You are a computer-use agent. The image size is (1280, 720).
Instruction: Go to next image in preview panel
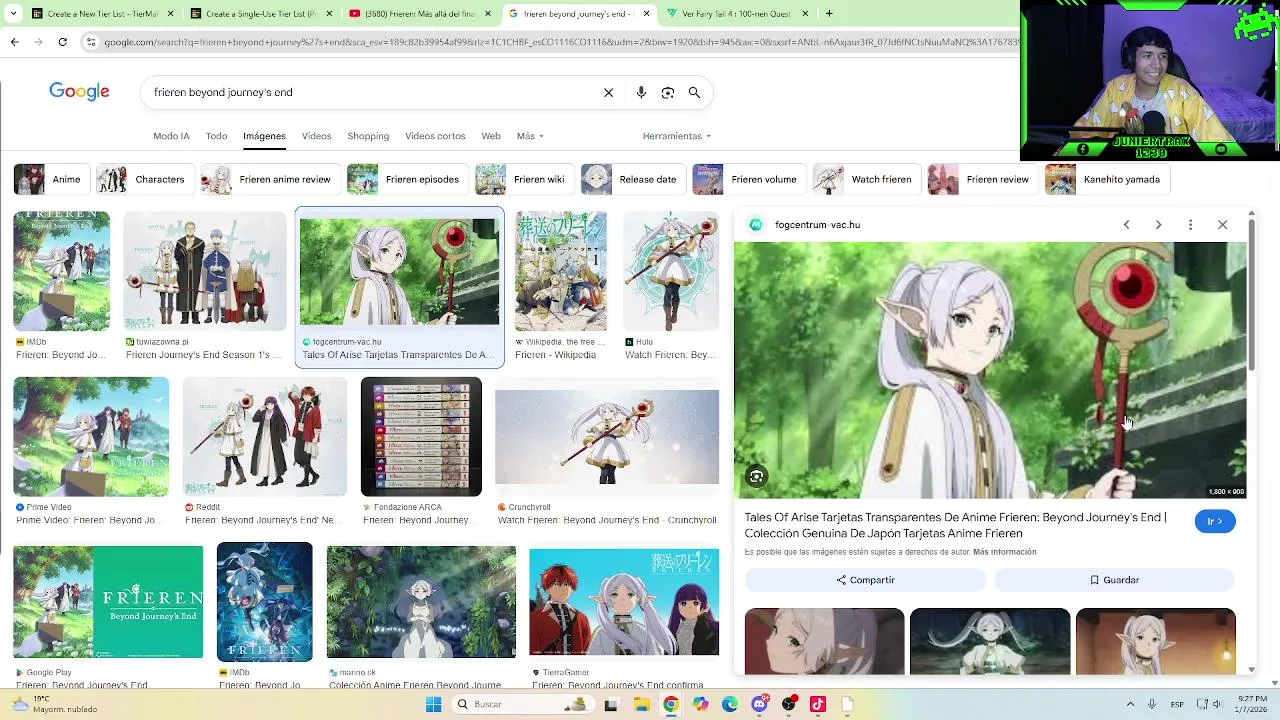coord(1158,225)
